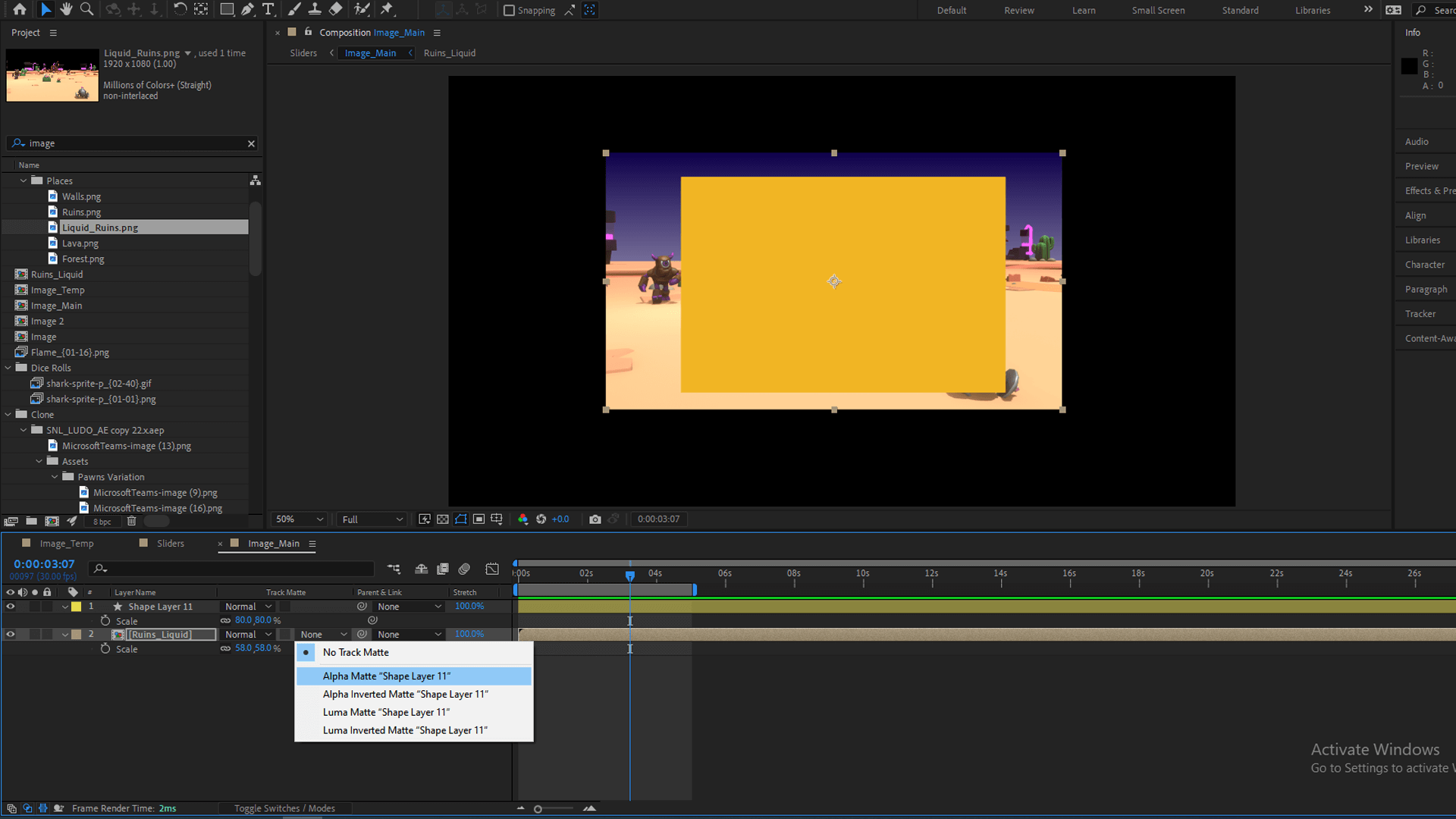This screenshot has height=819, width=1456.
Task: Enable Snapping in the toolbar
Action: tap(508, 10)
